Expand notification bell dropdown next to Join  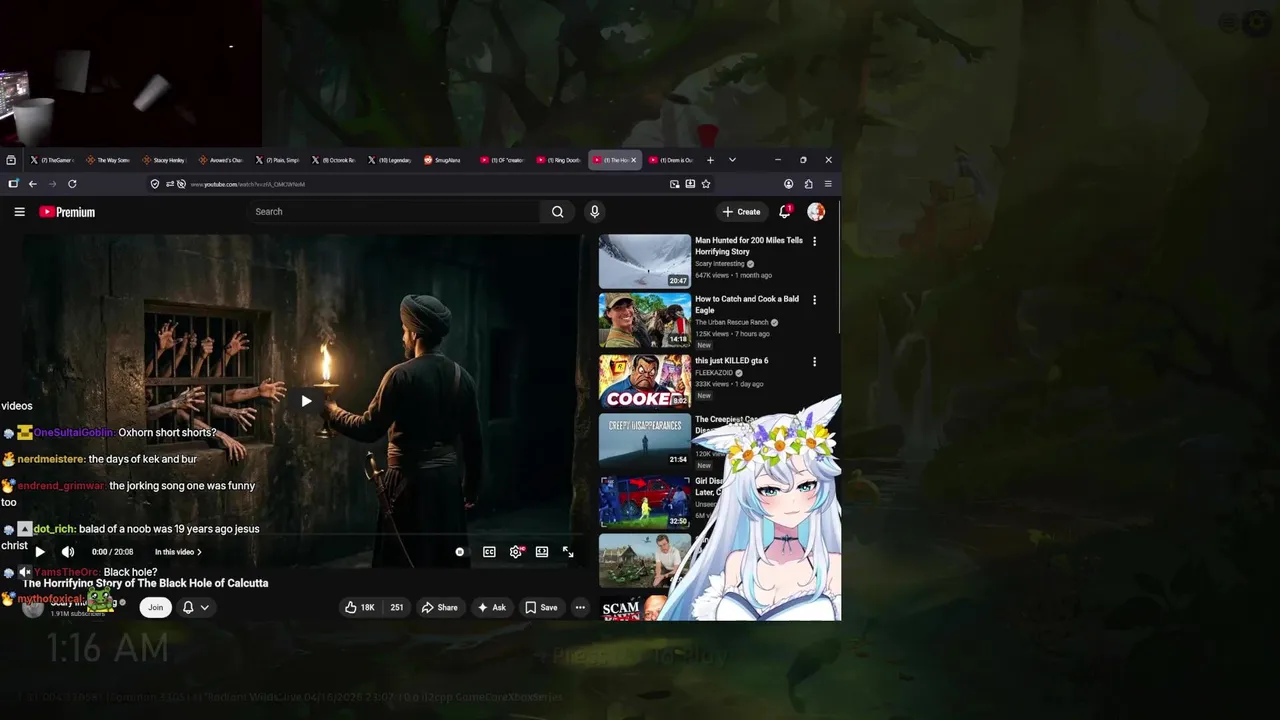coord(196,607)
